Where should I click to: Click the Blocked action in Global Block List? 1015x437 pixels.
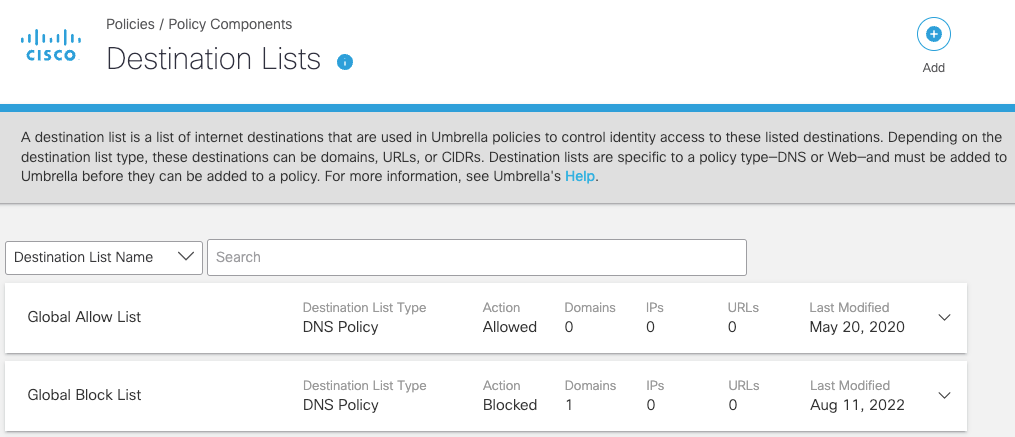(510, 405)
